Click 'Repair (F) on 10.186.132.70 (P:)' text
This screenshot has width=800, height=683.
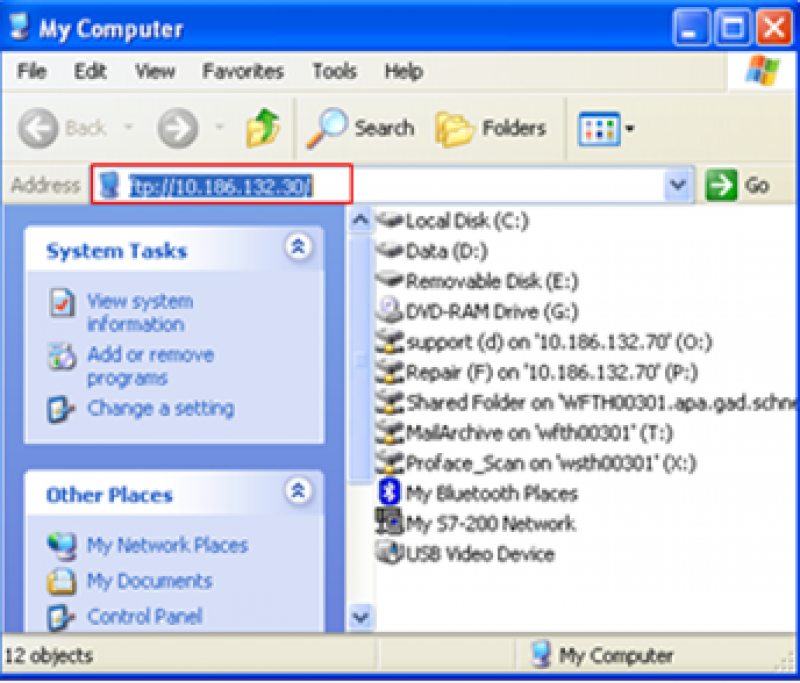[x=552, y=372]
